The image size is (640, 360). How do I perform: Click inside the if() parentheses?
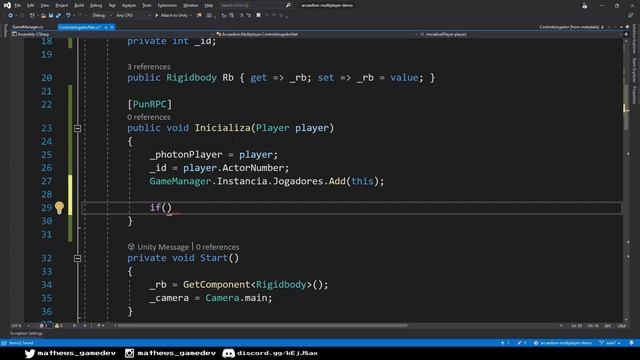tap(166, 208)
